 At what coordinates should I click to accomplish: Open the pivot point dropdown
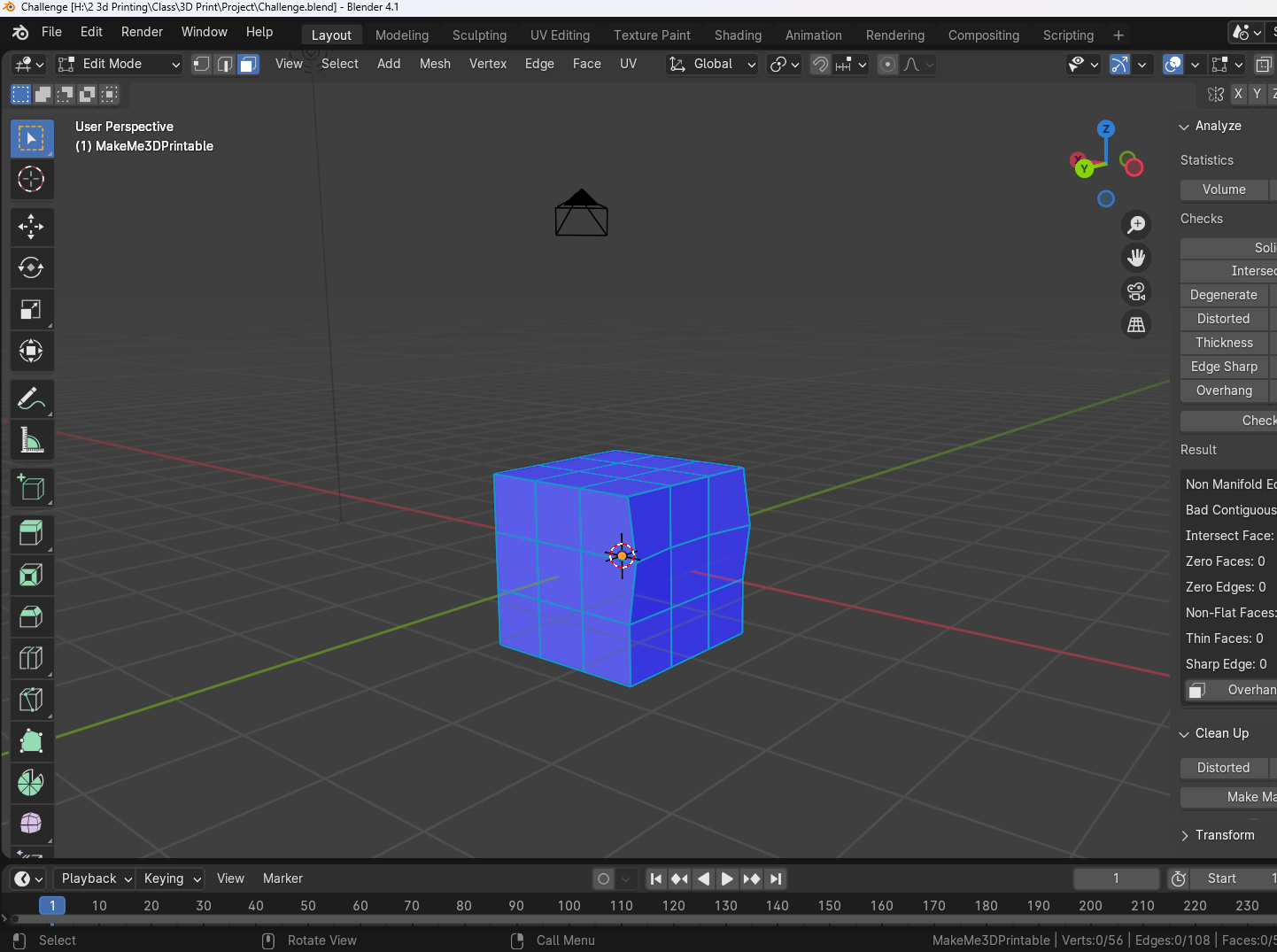(785, 65)
